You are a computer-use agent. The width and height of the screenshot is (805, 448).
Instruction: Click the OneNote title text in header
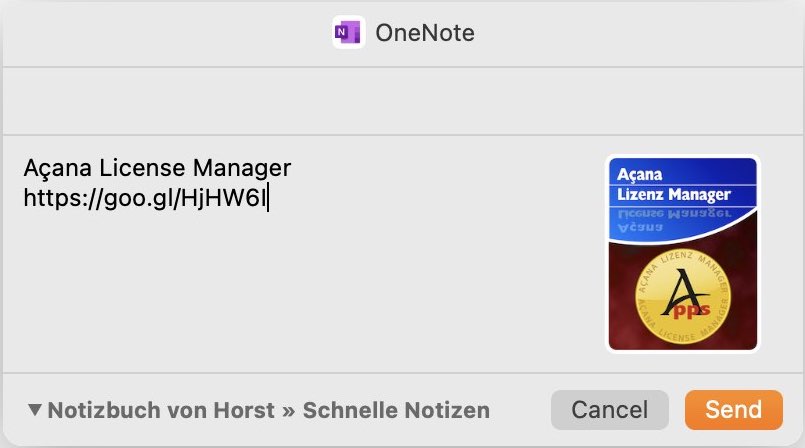coord(425,33)
